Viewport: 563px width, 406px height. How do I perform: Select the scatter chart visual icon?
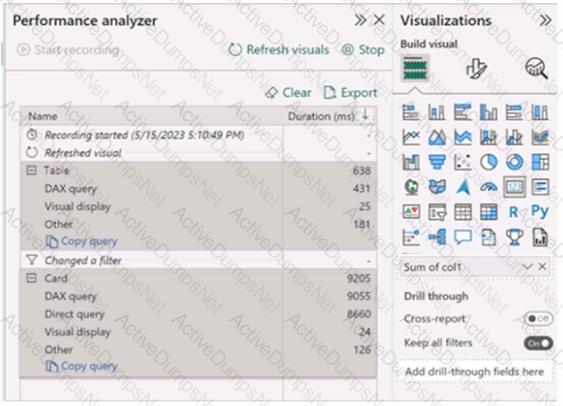tap(463, 162)
